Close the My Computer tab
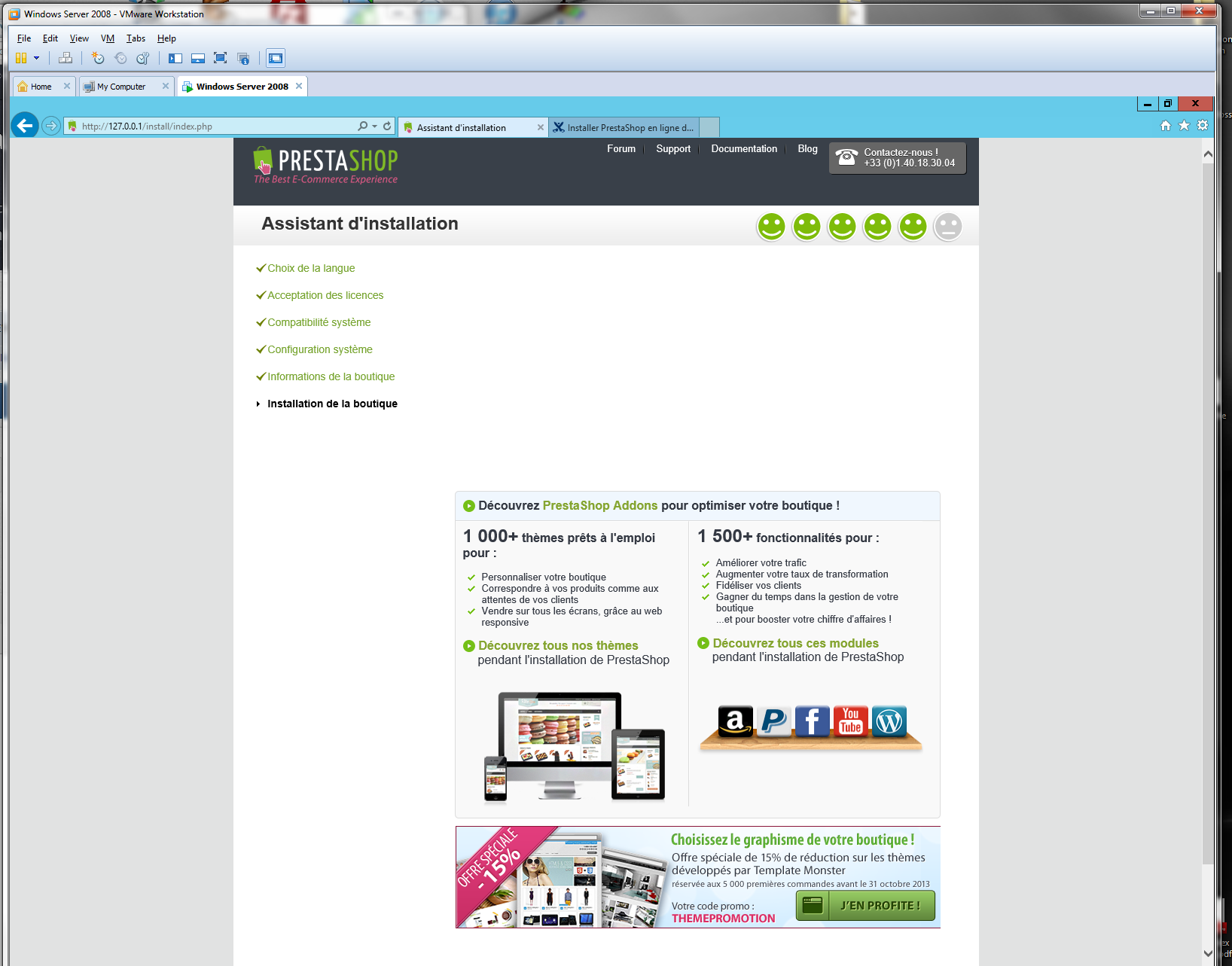1232x966 pixels. click(x=166, y=86)
